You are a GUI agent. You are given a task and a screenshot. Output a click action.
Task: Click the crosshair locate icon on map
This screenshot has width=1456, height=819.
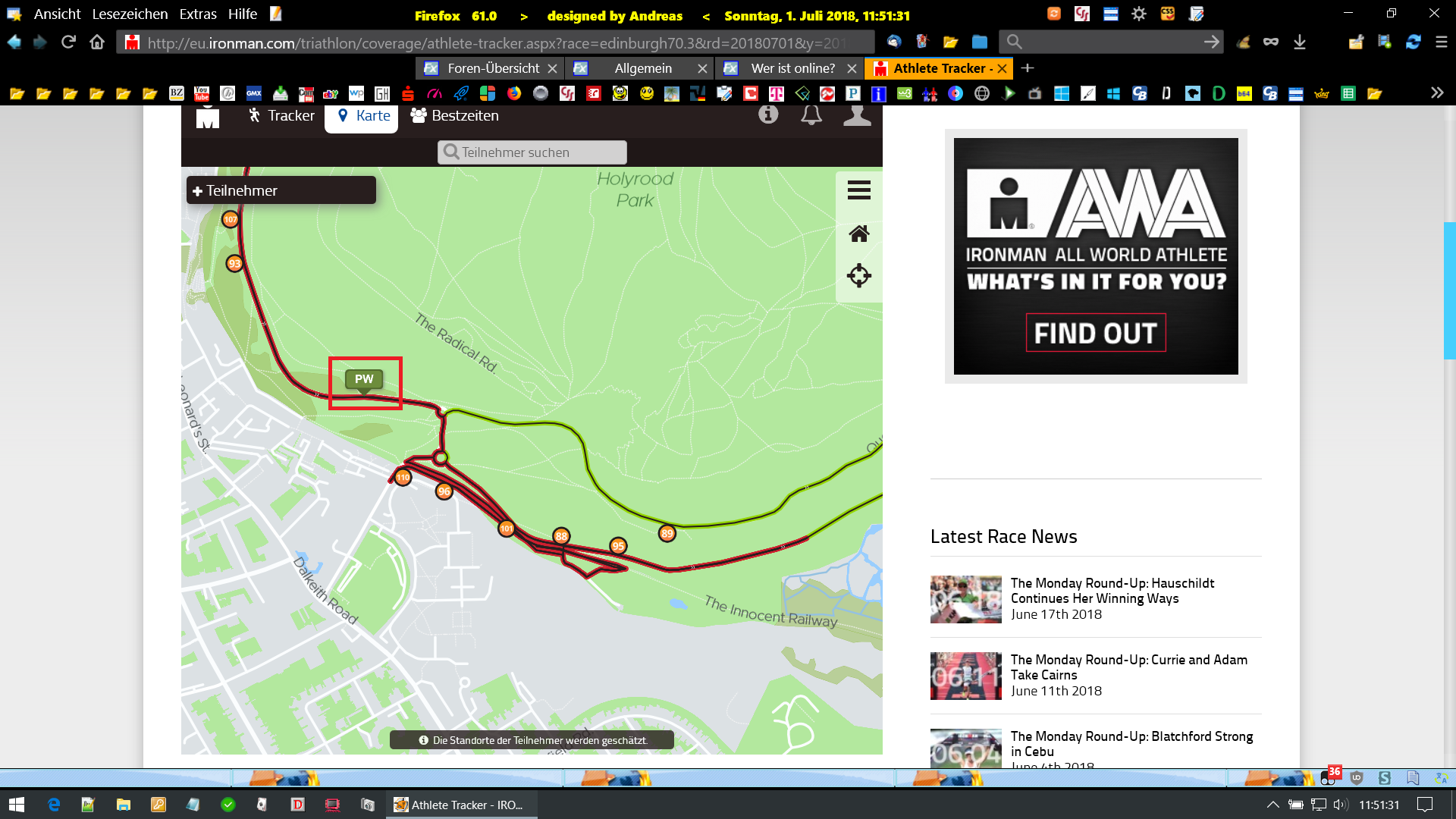pos(858,275)
